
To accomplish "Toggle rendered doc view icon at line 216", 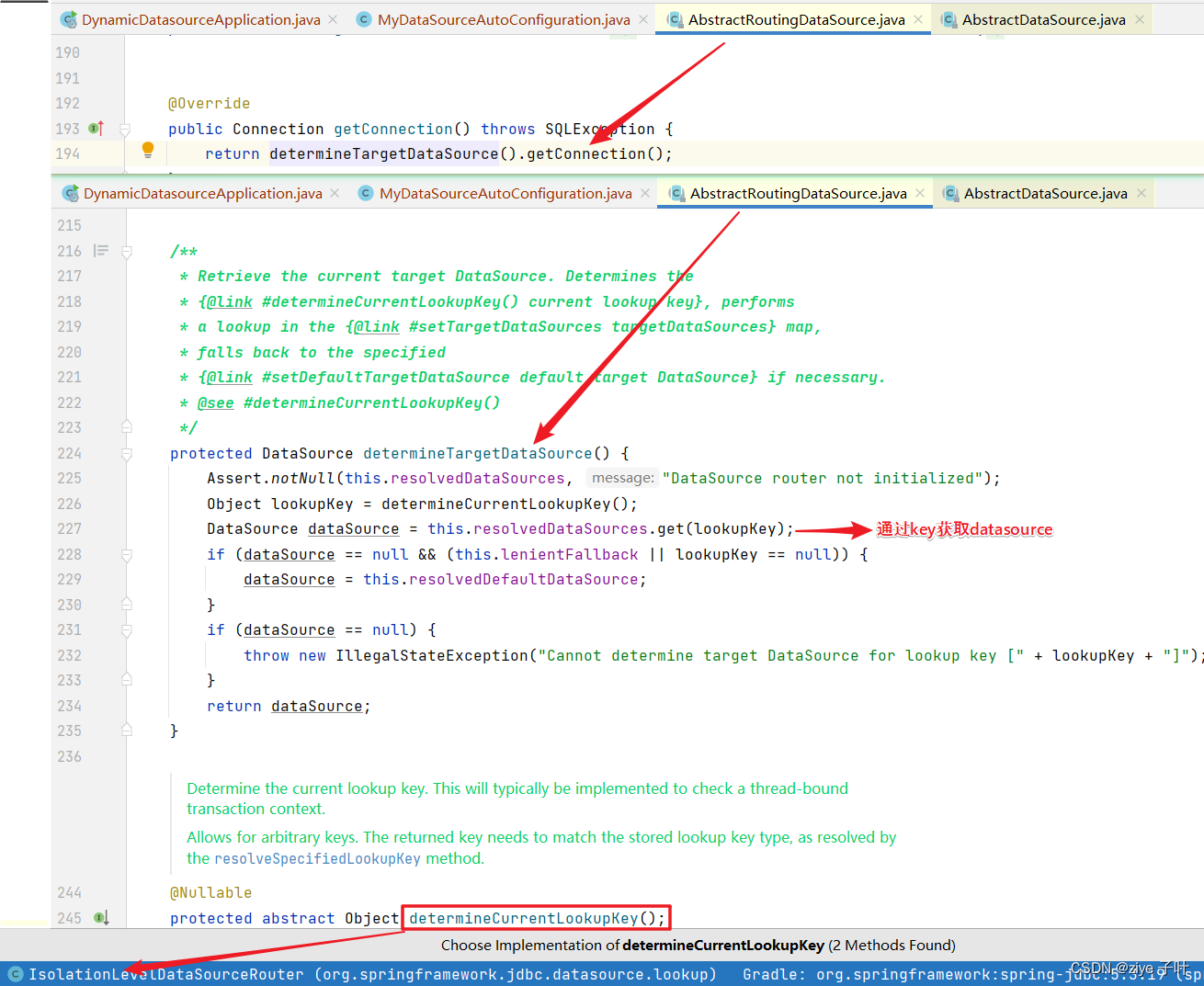I will (101, 251).
